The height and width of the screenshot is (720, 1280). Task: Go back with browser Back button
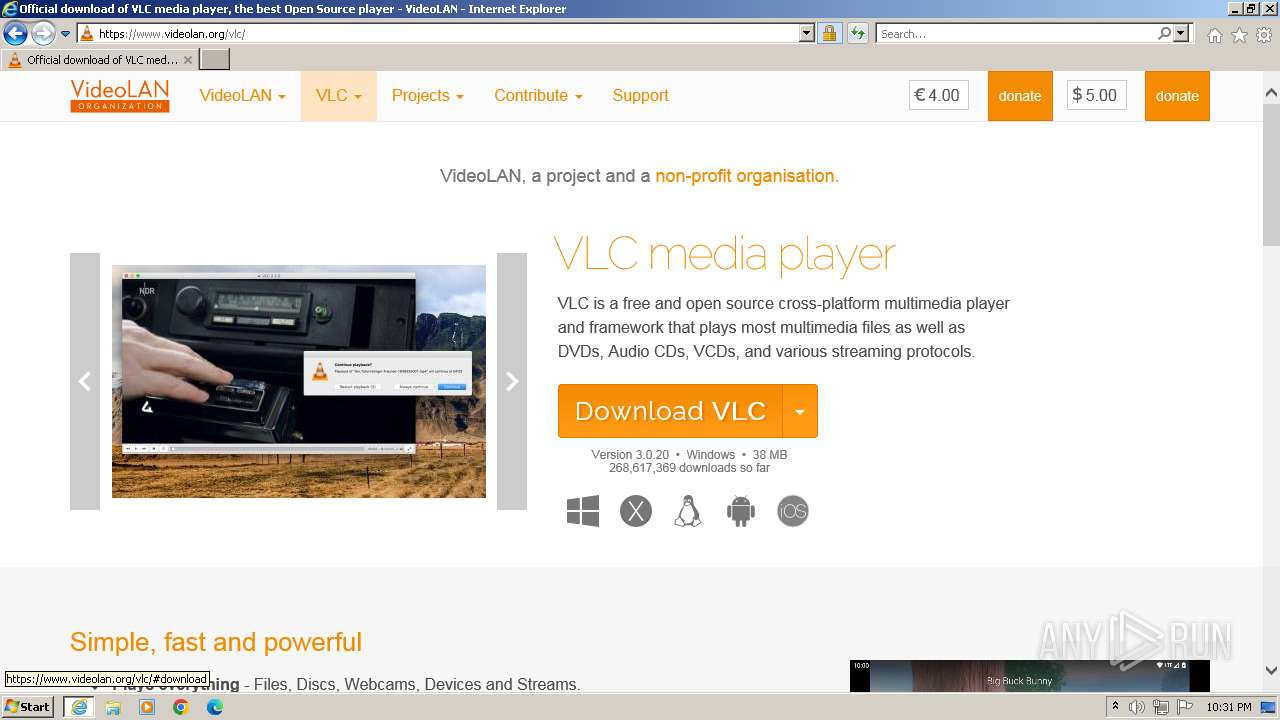coord(15,34)
